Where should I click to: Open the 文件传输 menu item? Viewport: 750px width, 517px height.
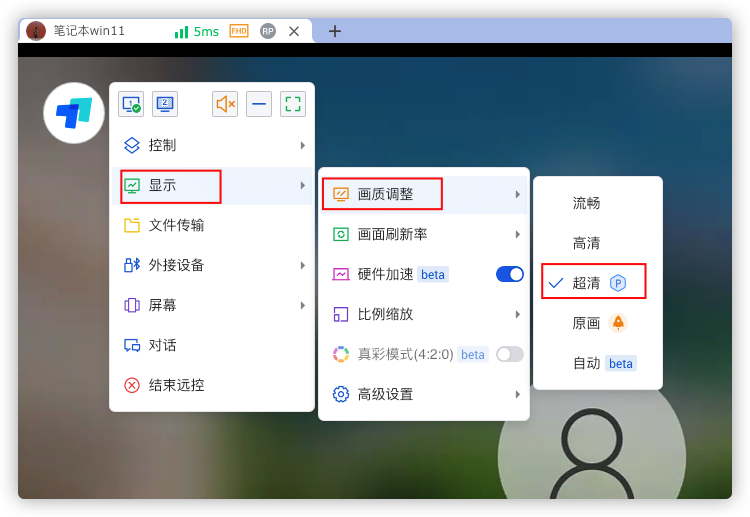pyautogui.click(x=176, y=225)
